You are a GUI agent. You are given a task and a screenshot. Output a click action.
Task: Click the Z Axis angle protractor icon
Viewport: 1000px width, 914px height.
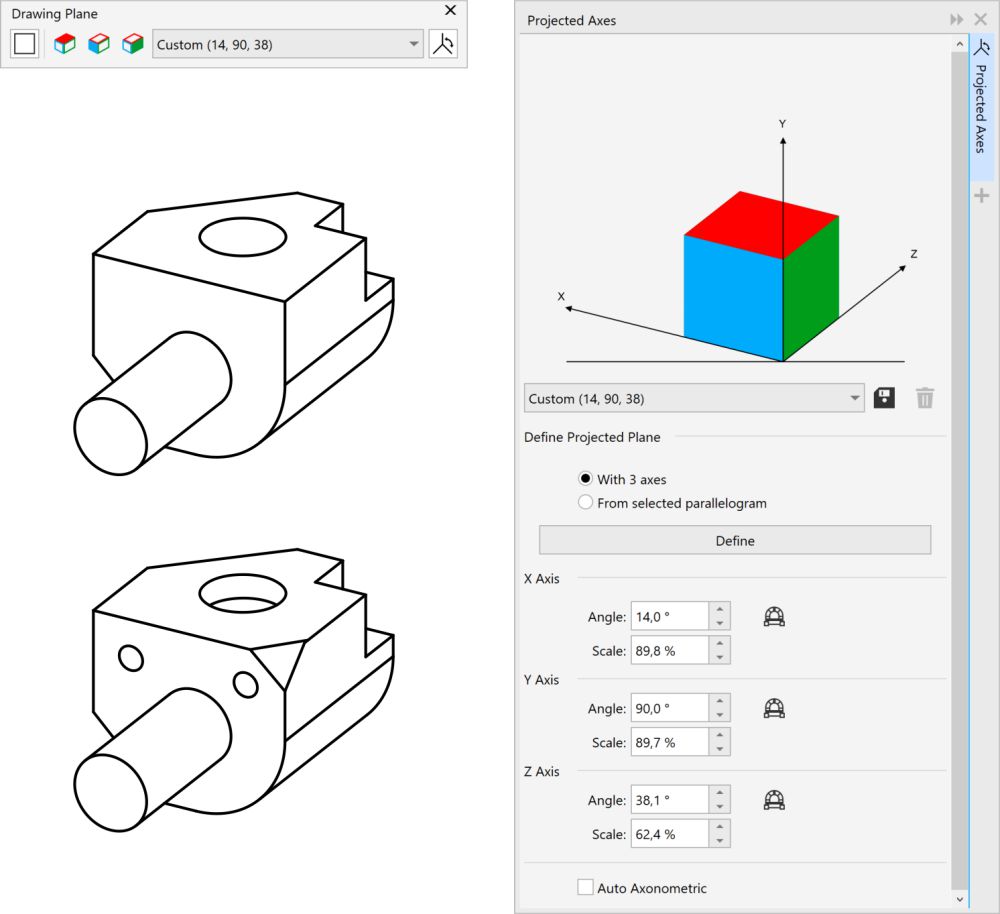point(774,800)
